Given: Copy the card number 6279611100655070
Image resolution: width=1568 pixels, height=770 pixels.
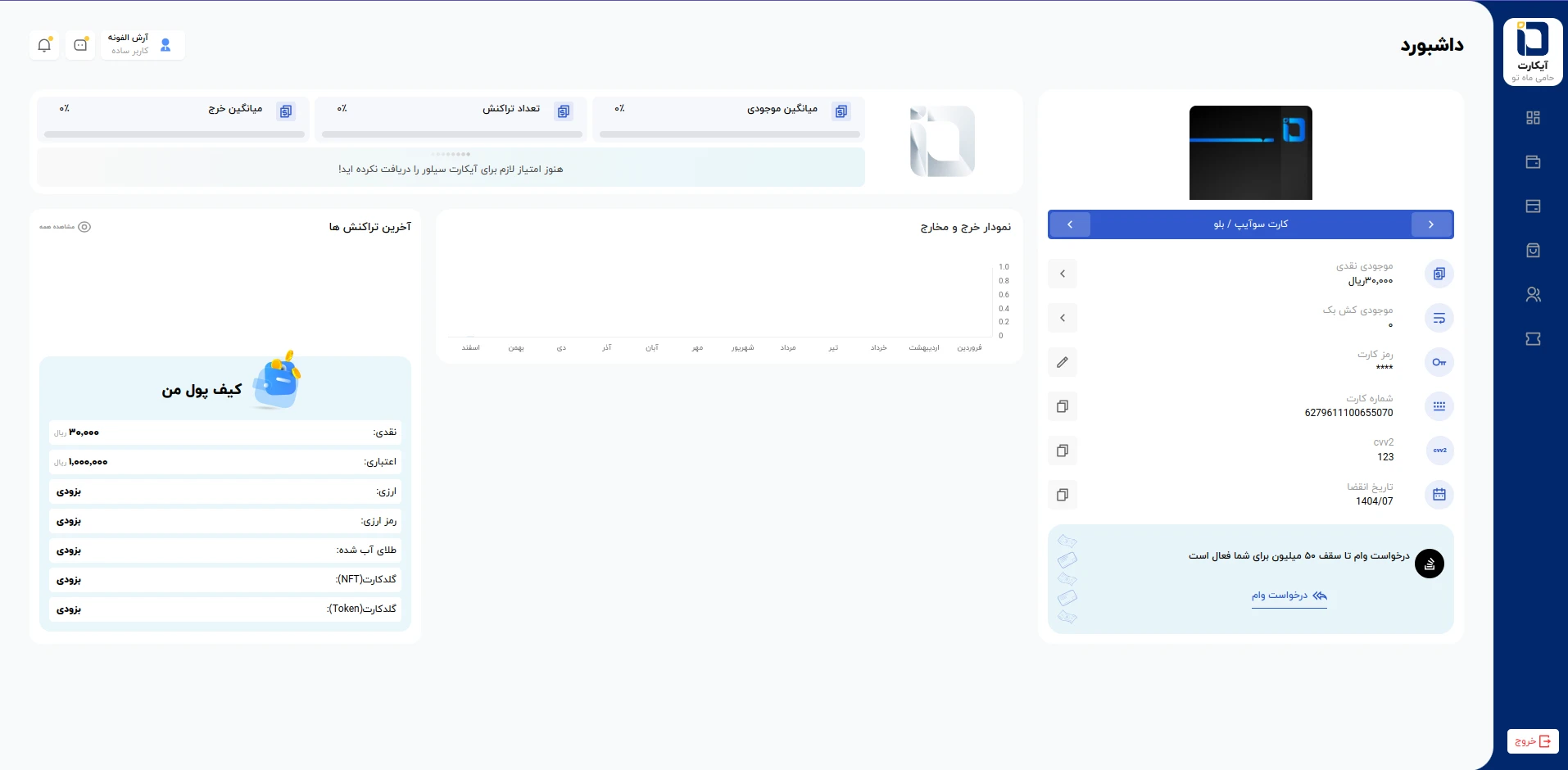Looking at the screenshot, I should coord(1063,406).
